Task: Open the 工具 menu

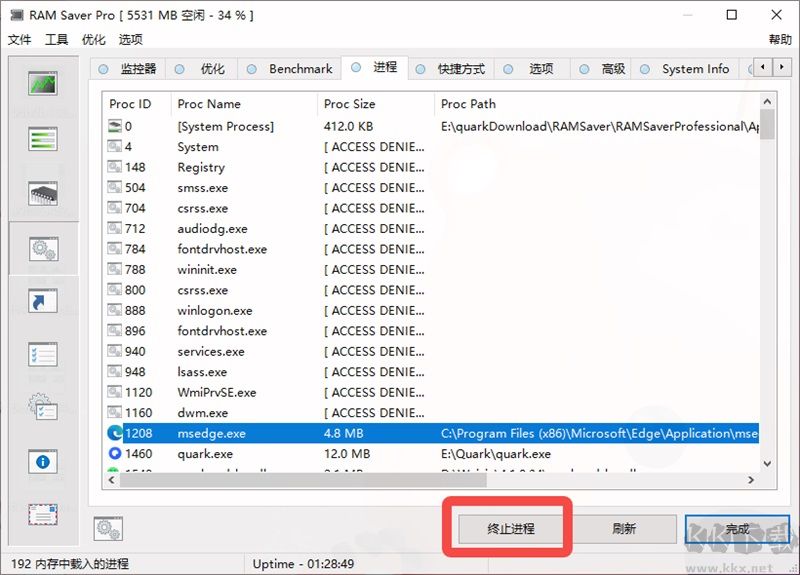Action: 56,39
